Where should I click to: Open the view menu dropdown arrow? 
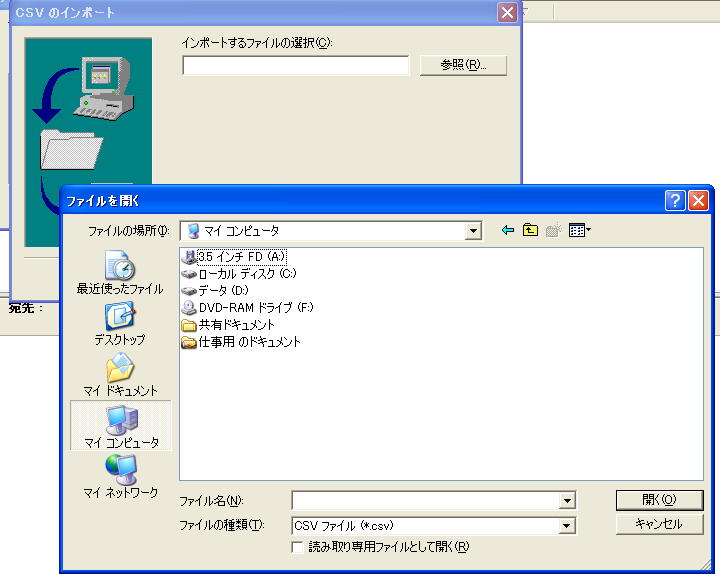point(589,230)
